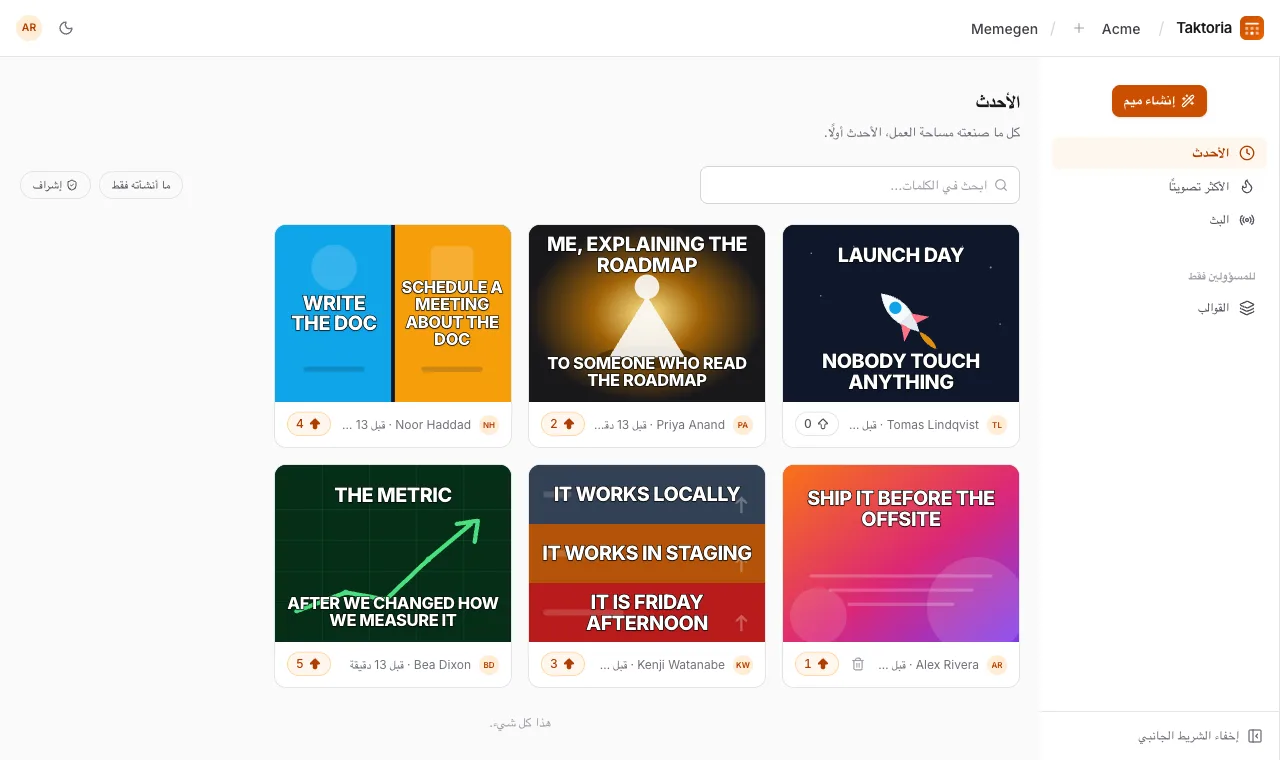Upvote Tomas Lindqvist's meme showing 0 votes

(x=816, y=424)
